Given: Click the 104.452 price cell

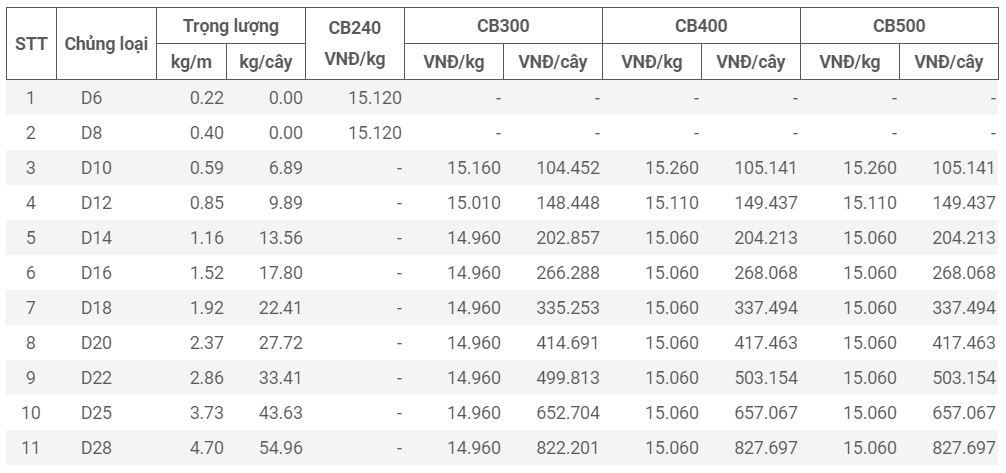Looking at the screenshot, I should [568, 168].
